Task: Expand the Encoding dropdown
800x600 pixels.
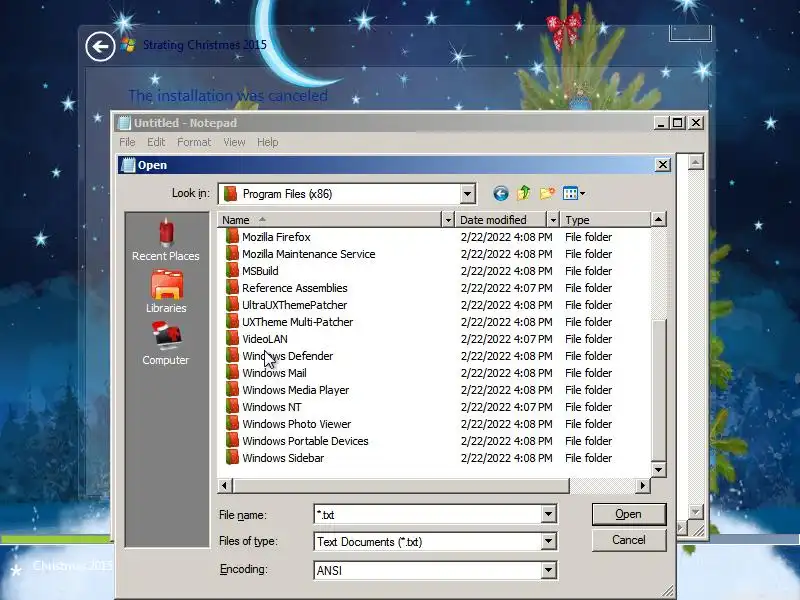Action: pos(548,570)
